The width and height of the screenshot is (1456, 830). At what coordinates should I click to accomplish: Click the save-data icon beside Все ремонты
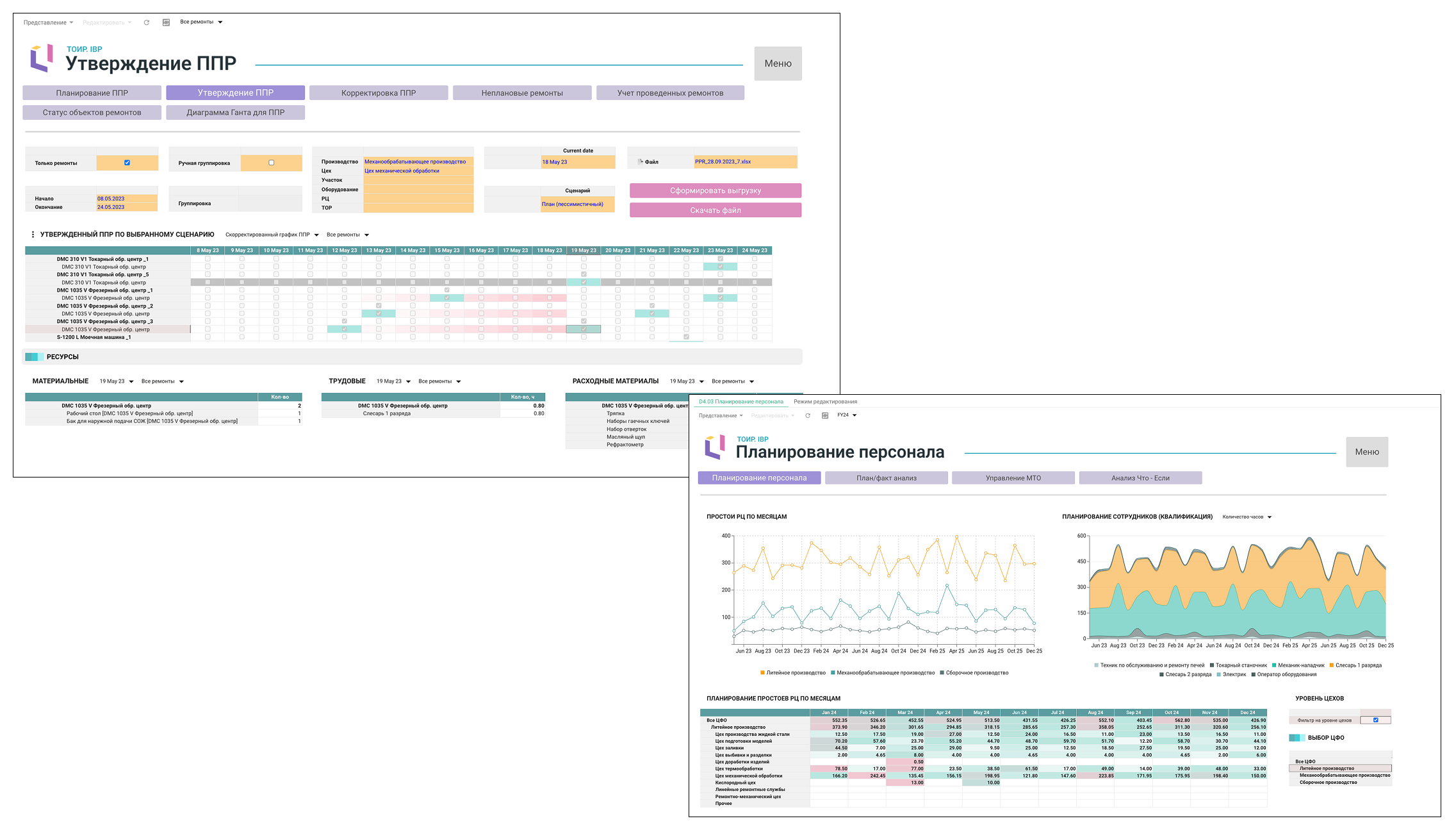click(166, 22)
